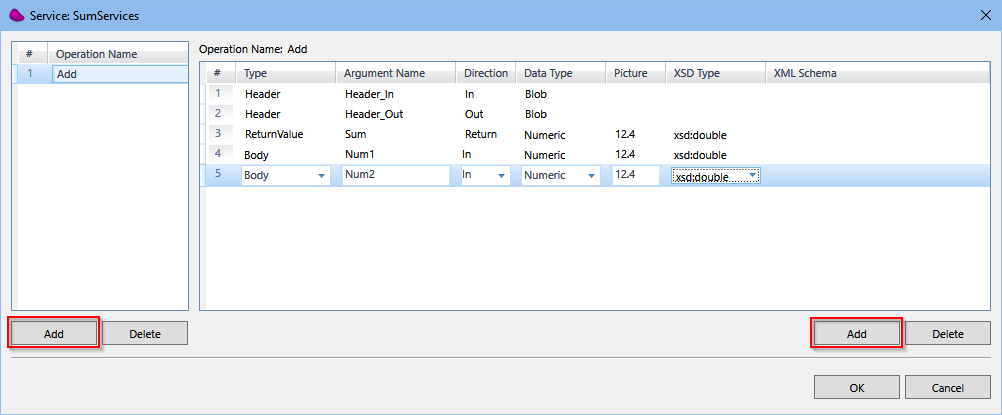The image size is (1002, 415).
Task: Close the SumServices dialog window
Action: click(x=985, y=15)
